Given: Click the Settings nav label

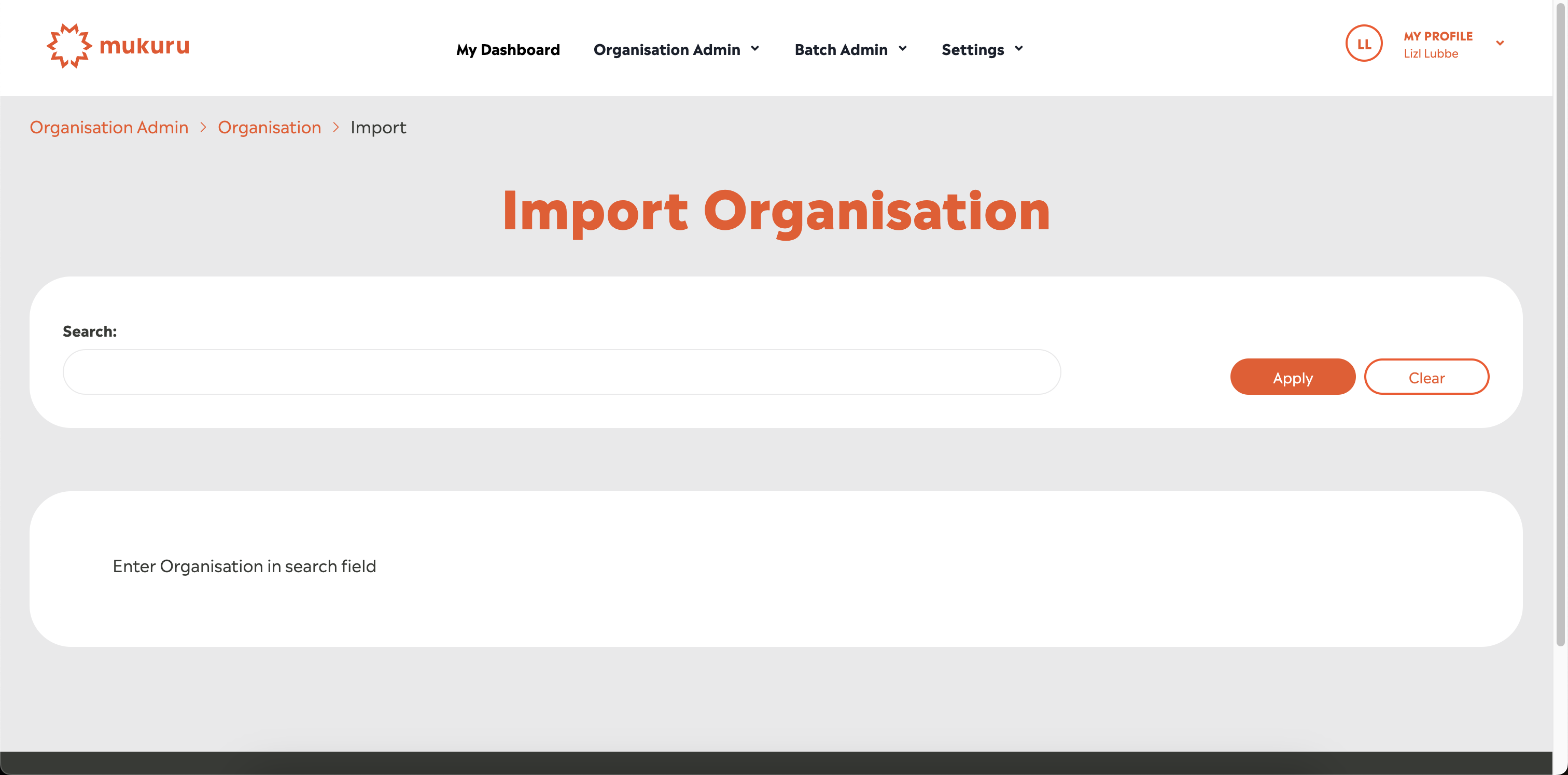Looking at the screenshot, I should click(x=972, y=49).
